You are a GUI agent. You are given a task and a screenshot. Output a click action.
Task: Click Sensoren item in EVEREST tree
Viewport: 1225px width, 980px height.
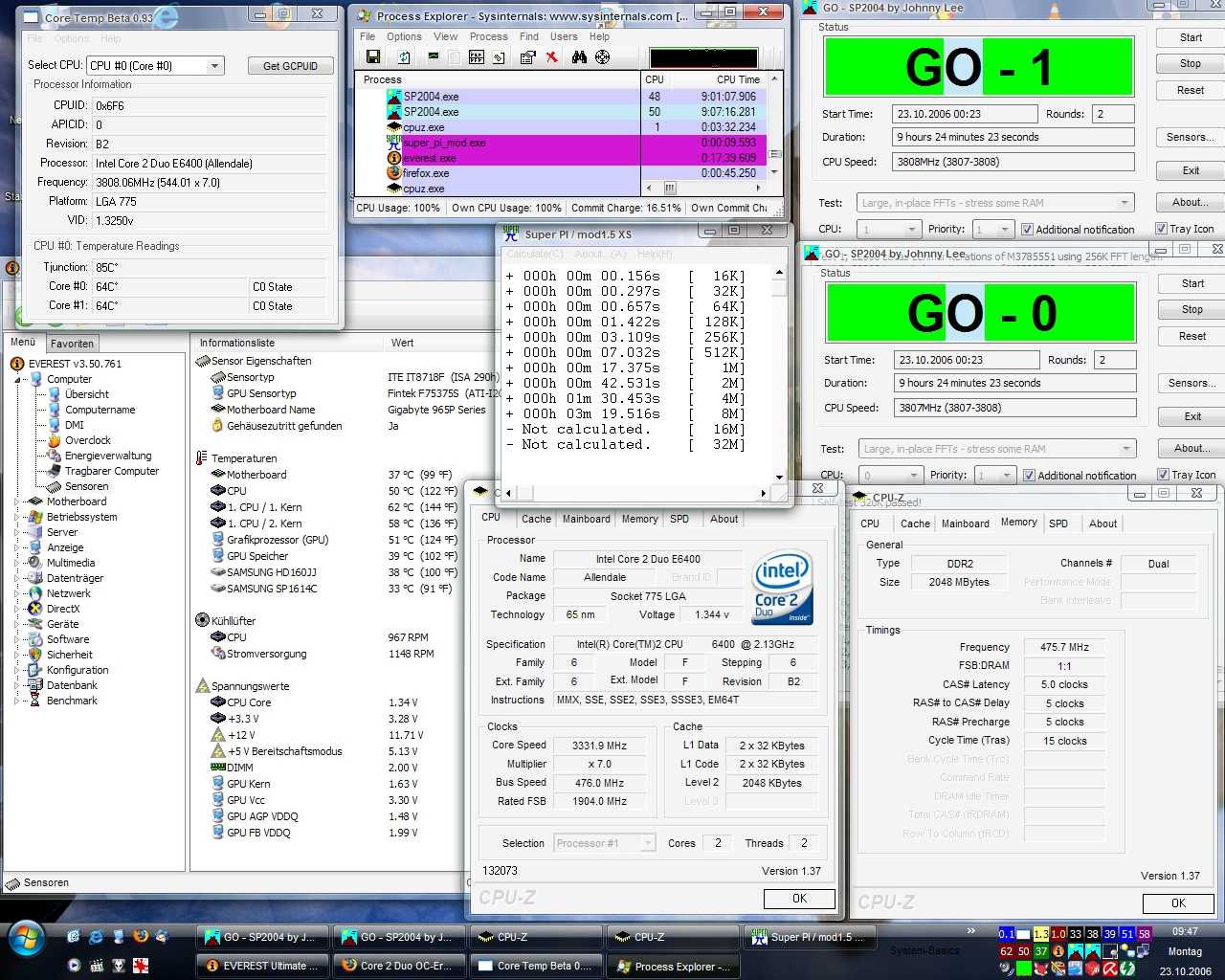(86, 486)
